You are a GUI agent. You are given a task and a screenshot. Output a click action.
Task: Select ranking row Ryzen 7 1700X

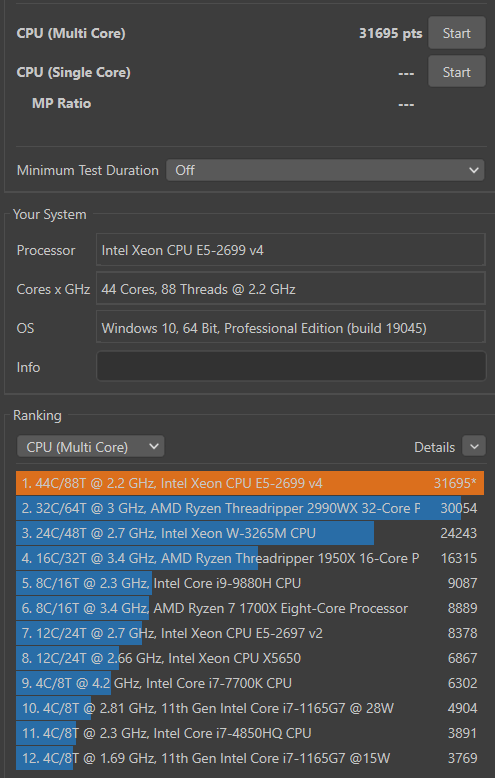click(x=250, y=608)
